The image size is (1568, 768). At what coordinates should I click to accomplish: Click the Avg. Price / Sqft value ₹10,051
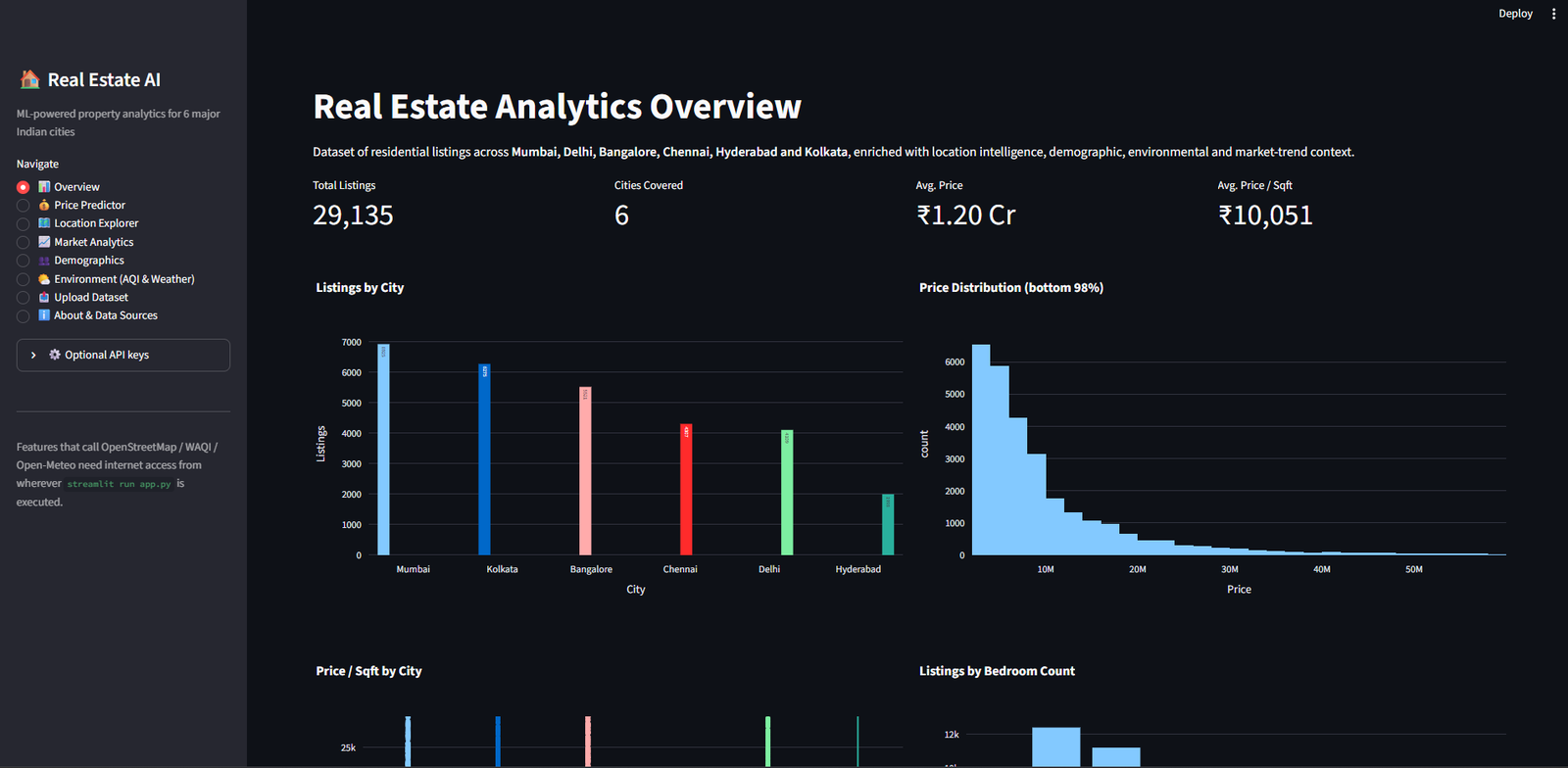(1265, 216)
